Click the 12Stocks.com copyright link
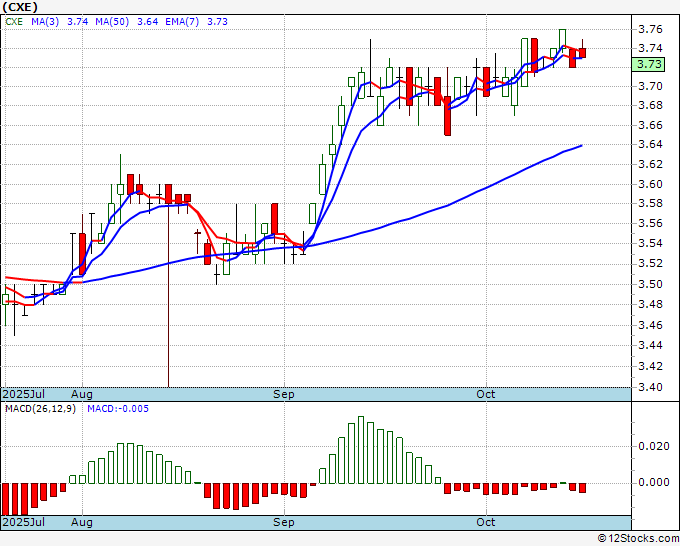Viewport: 680px width, 546px height. 638,539
